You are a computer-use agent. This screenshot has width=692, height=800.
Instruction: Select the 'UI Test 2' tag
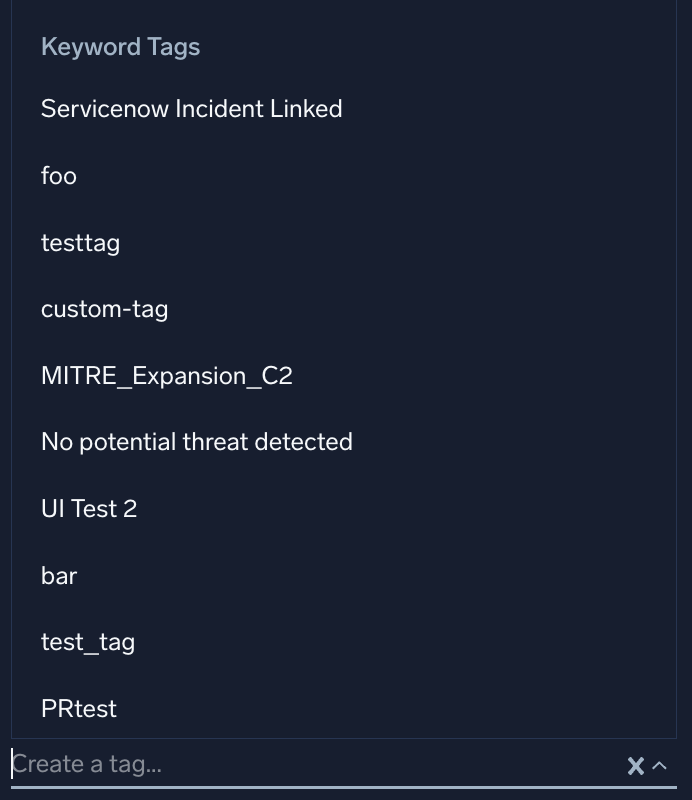pos(89,509)
